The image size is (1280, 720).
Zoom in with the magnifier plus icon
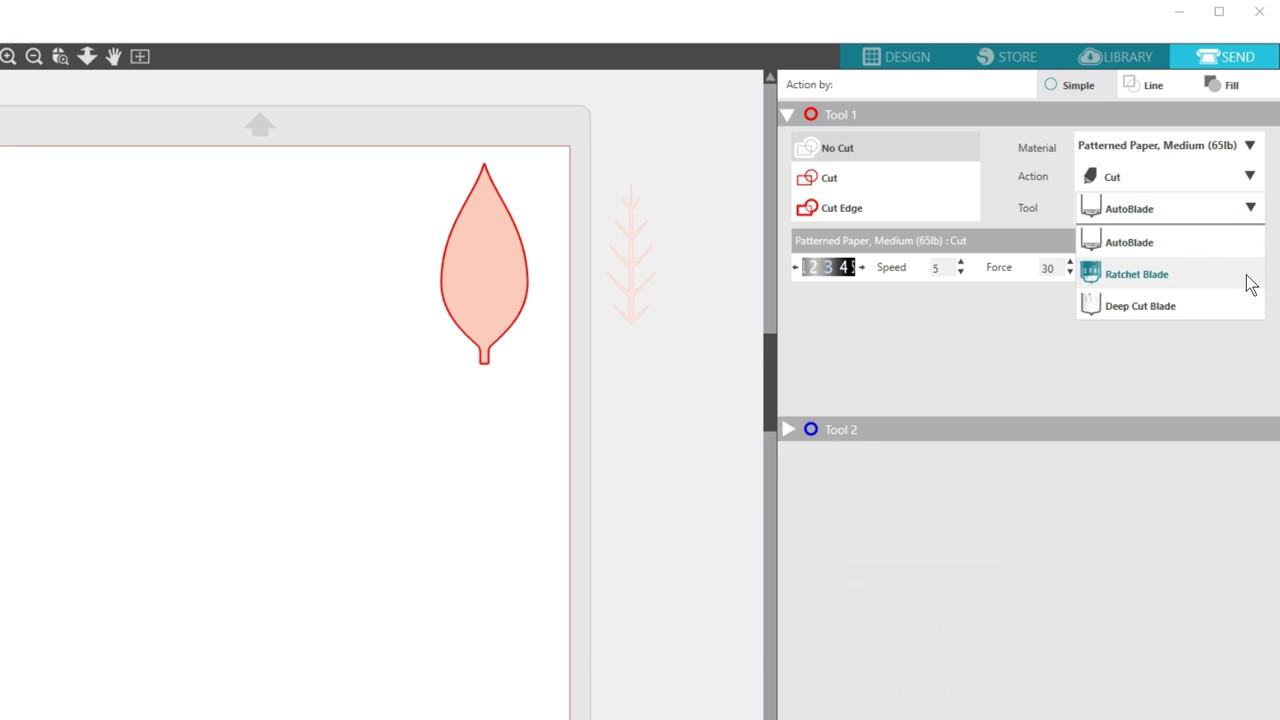[8, 57]
